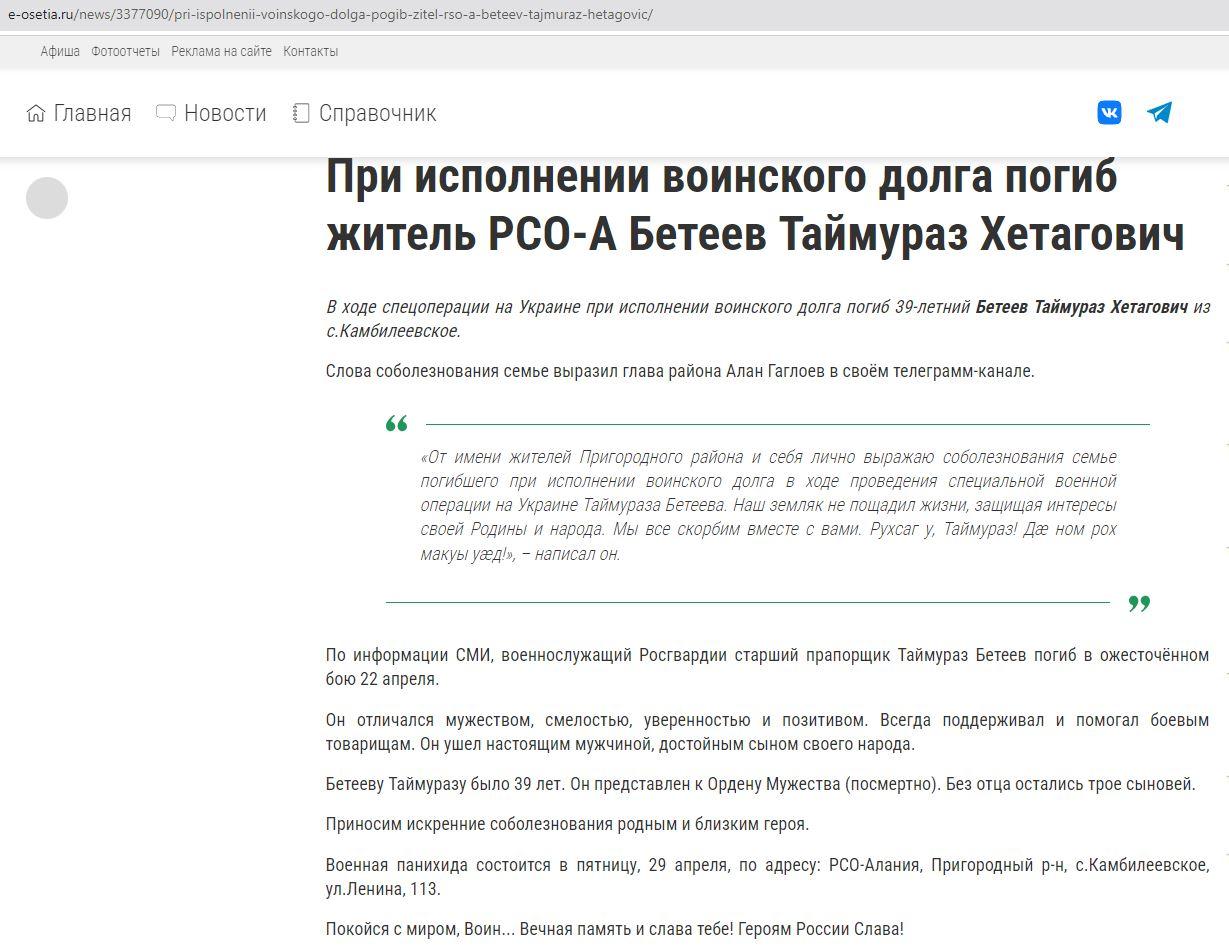Viewport: 1229px width, 952px height.
Task: Click the bold name Бетеев Таймураз Хетагович in the lead
Action: (1082, 307)
